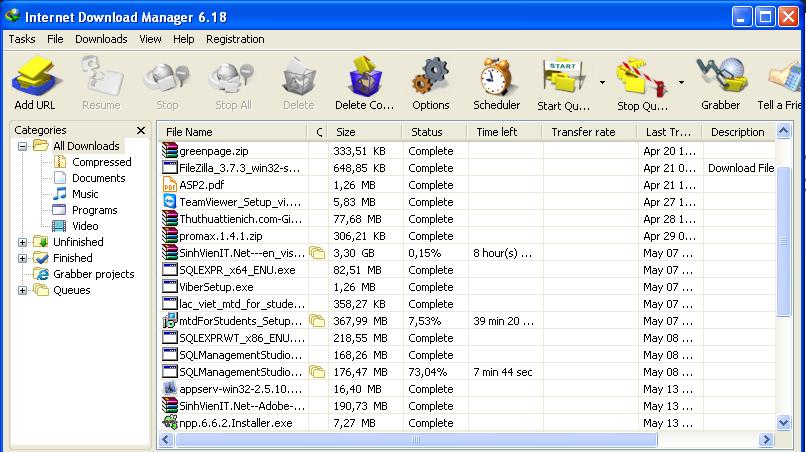
Task: Click the Compressed category icon
Action: (60, 162)
